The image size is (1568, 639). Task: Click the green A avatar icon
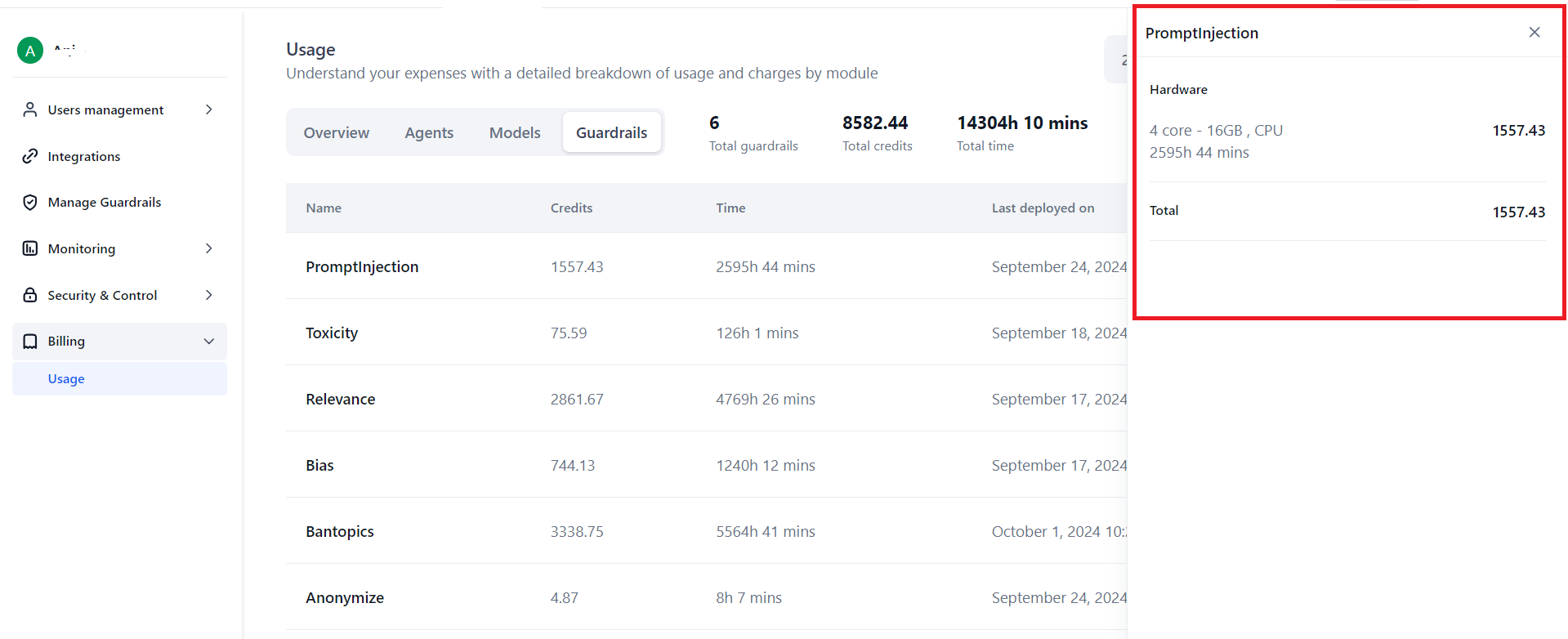pyautogui.click(x=30, y=51)
